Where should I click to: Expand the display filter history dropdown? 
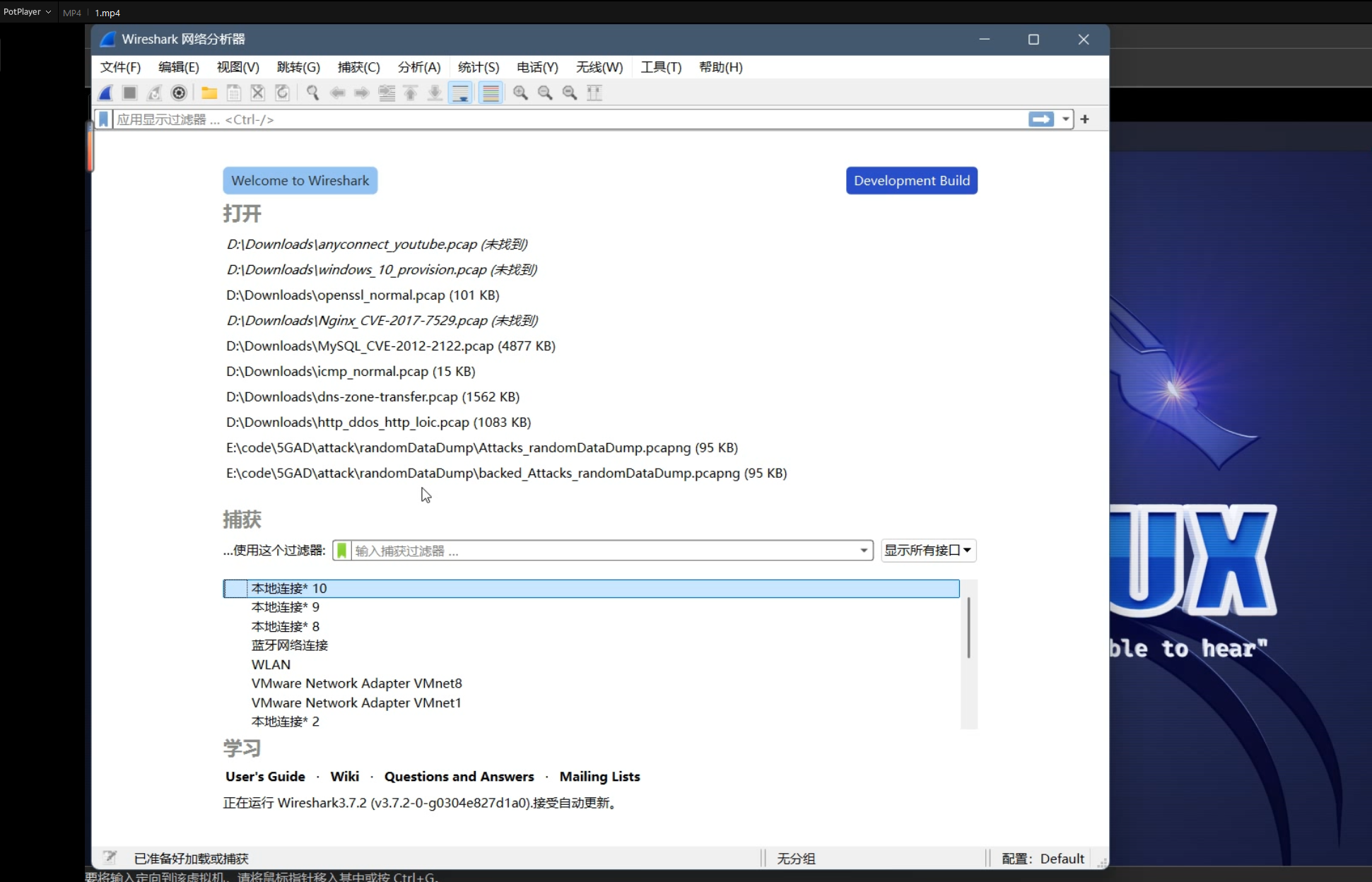tap(1065, 119)
